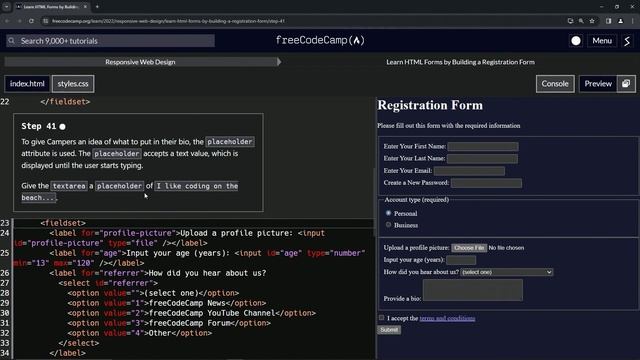Click into the Enter Your First Name field
The width and height of the screenshot is (640, 360).
[483, 146]
